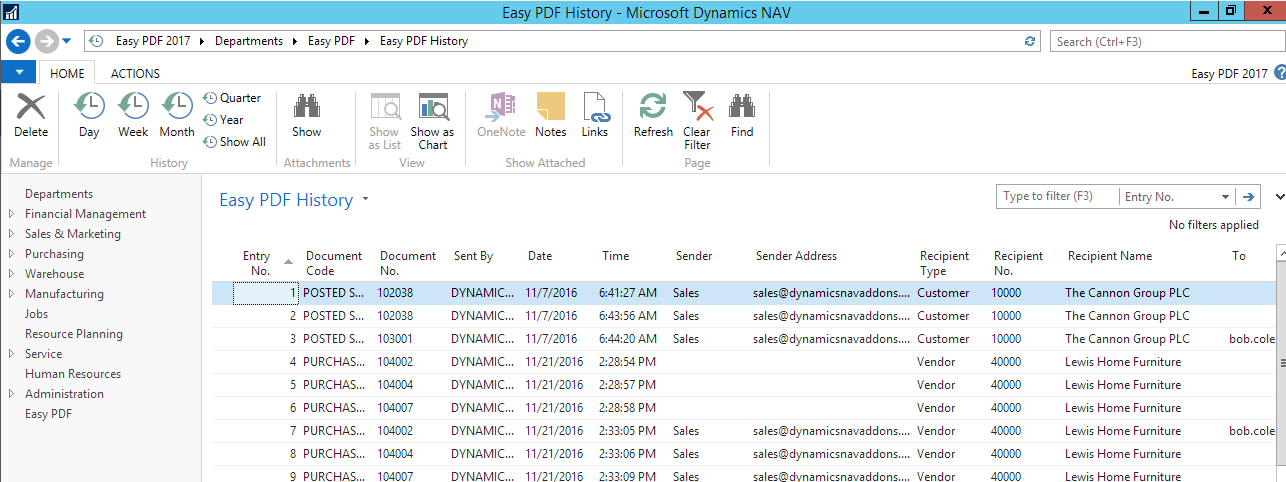Sort by Sender Address column header
1286x482 pixels.
(796, 256)
